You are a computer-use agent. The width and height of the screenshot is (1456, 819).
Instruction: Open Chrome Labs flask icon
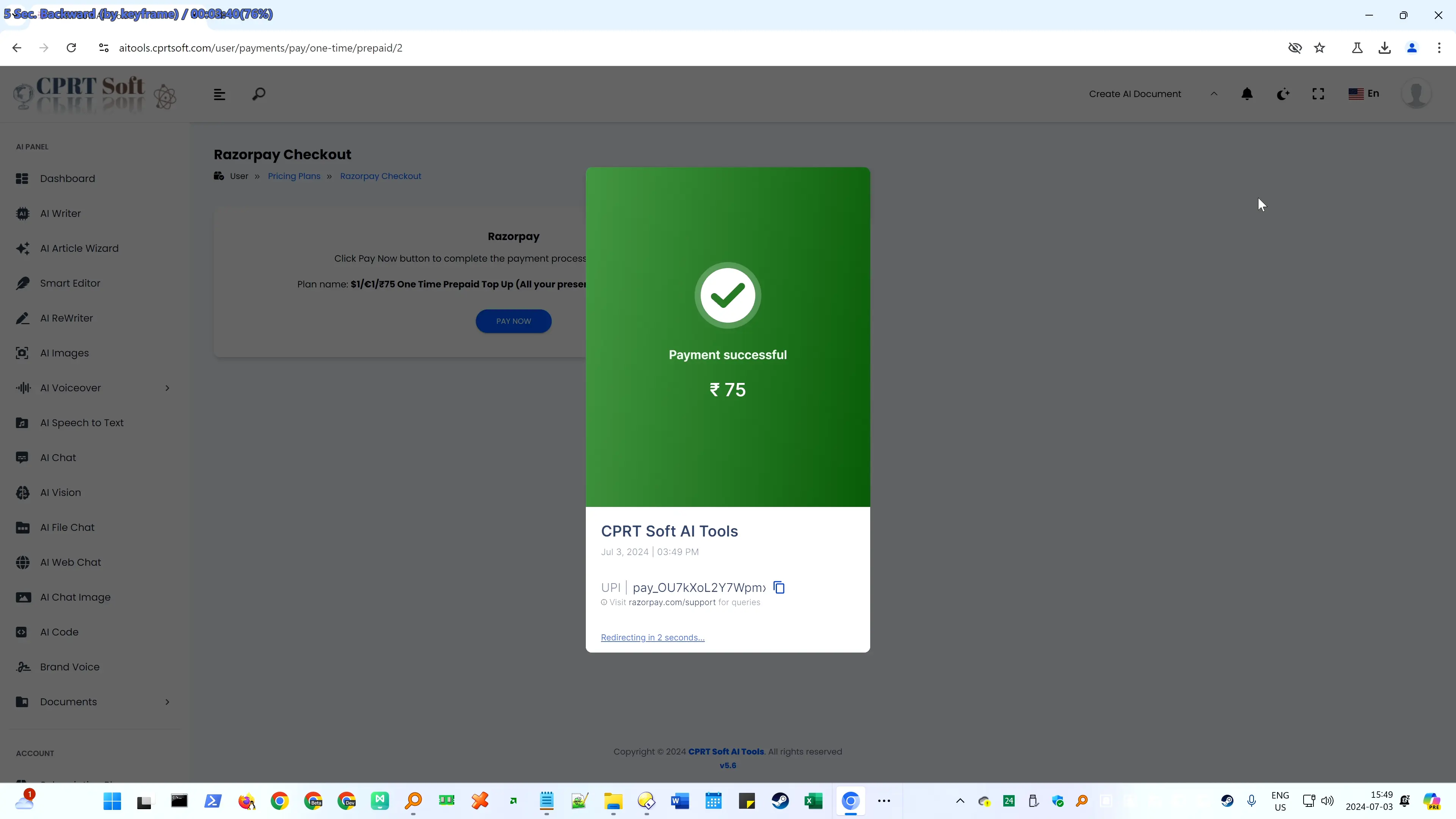click(1357, 48)
